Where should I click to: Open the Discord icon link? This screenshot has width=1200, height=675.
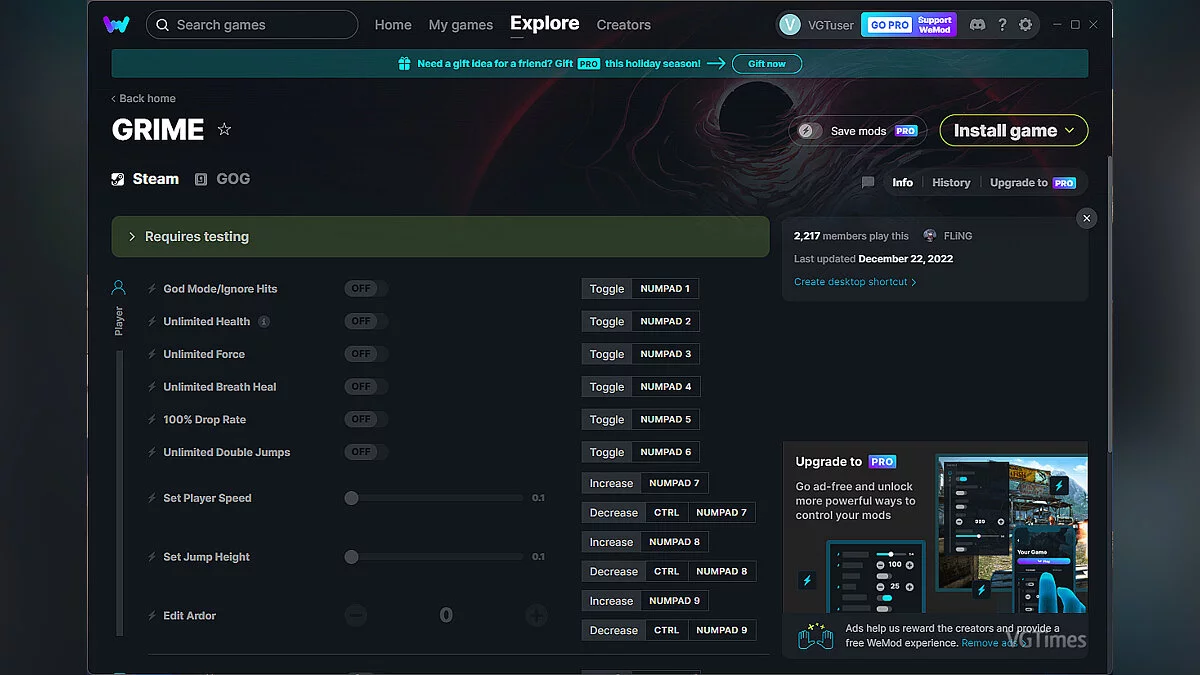pyautogui.click(x=977, y=25)
